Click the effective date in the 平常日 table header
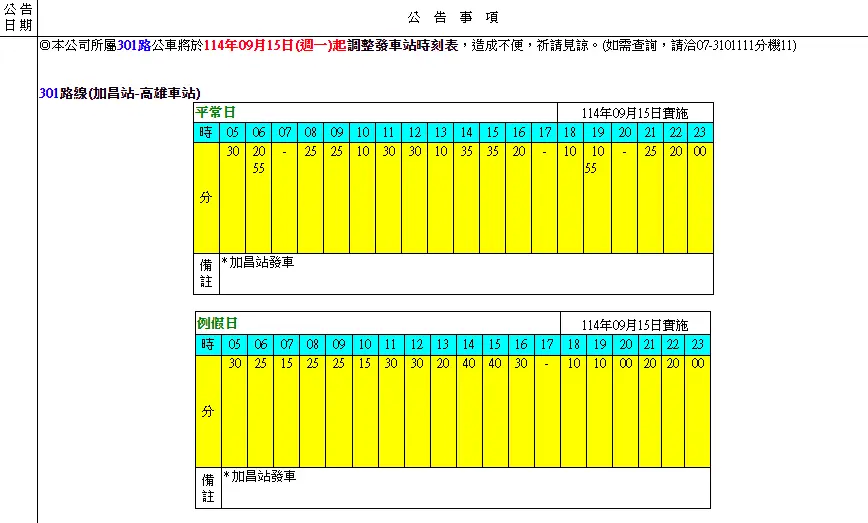The width and height of the screenshot is (868, 523). [x=635, y=113]
